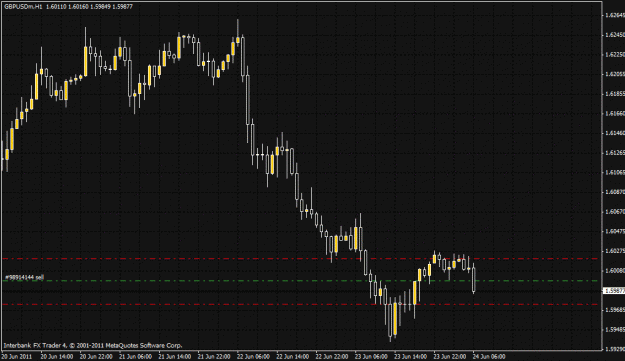The image size is (625, 361).
Task: Click the 1.6047 price scale label
Action: point(615,231)
